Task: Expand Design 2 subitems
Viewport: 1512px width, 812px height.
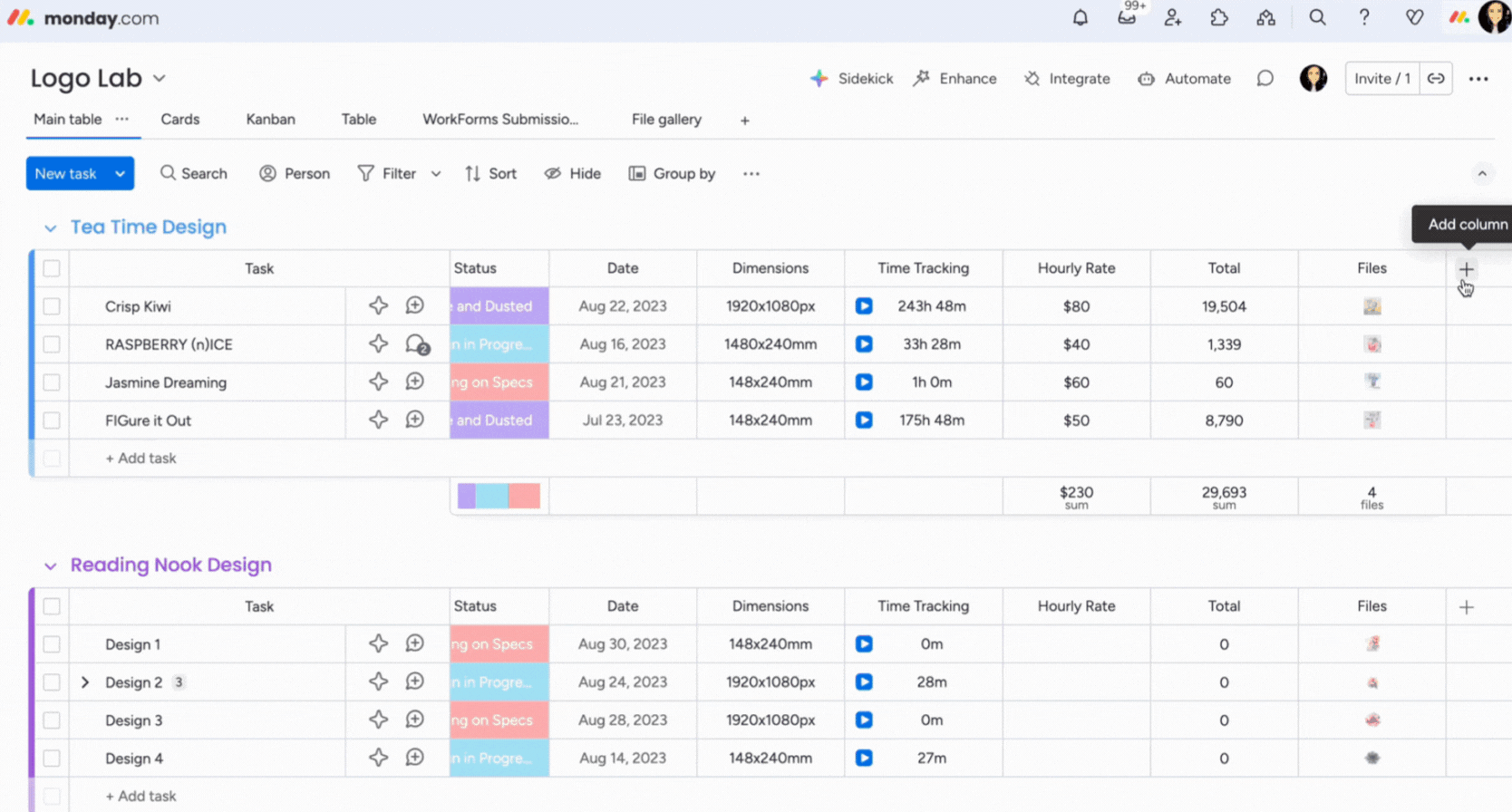Action: [85, 682]
